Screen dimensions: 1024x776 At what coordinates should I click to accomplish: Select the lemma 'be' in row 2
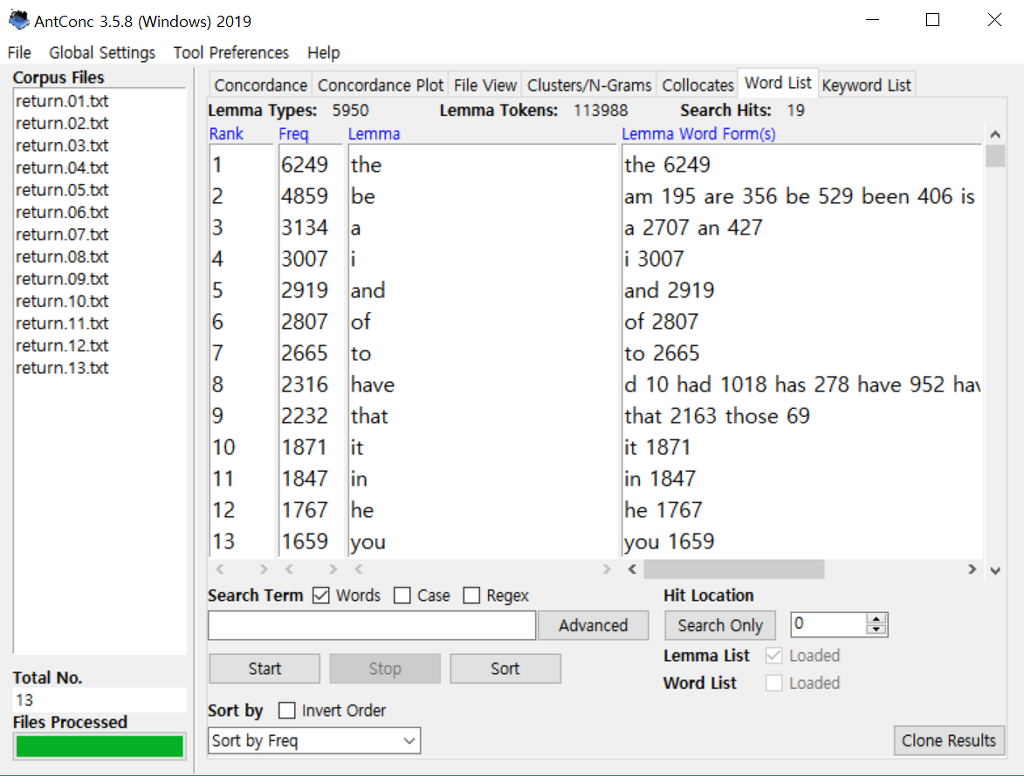coord(363,197)
